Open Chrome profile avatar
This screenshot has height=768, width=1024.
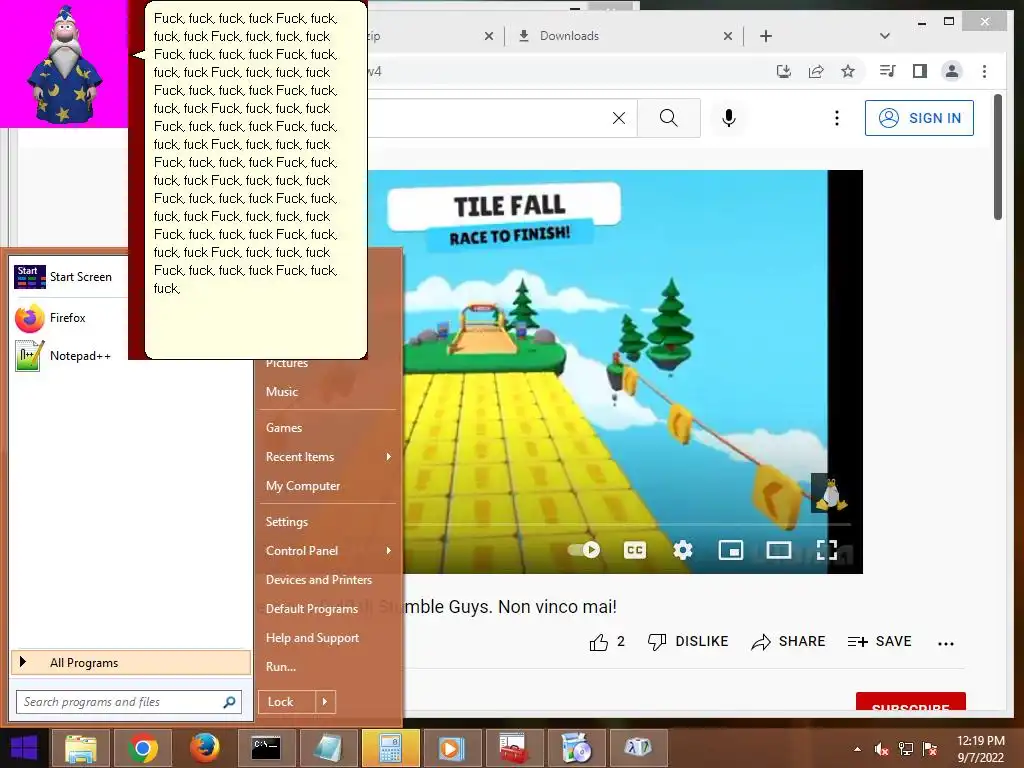tap(952, 71)
